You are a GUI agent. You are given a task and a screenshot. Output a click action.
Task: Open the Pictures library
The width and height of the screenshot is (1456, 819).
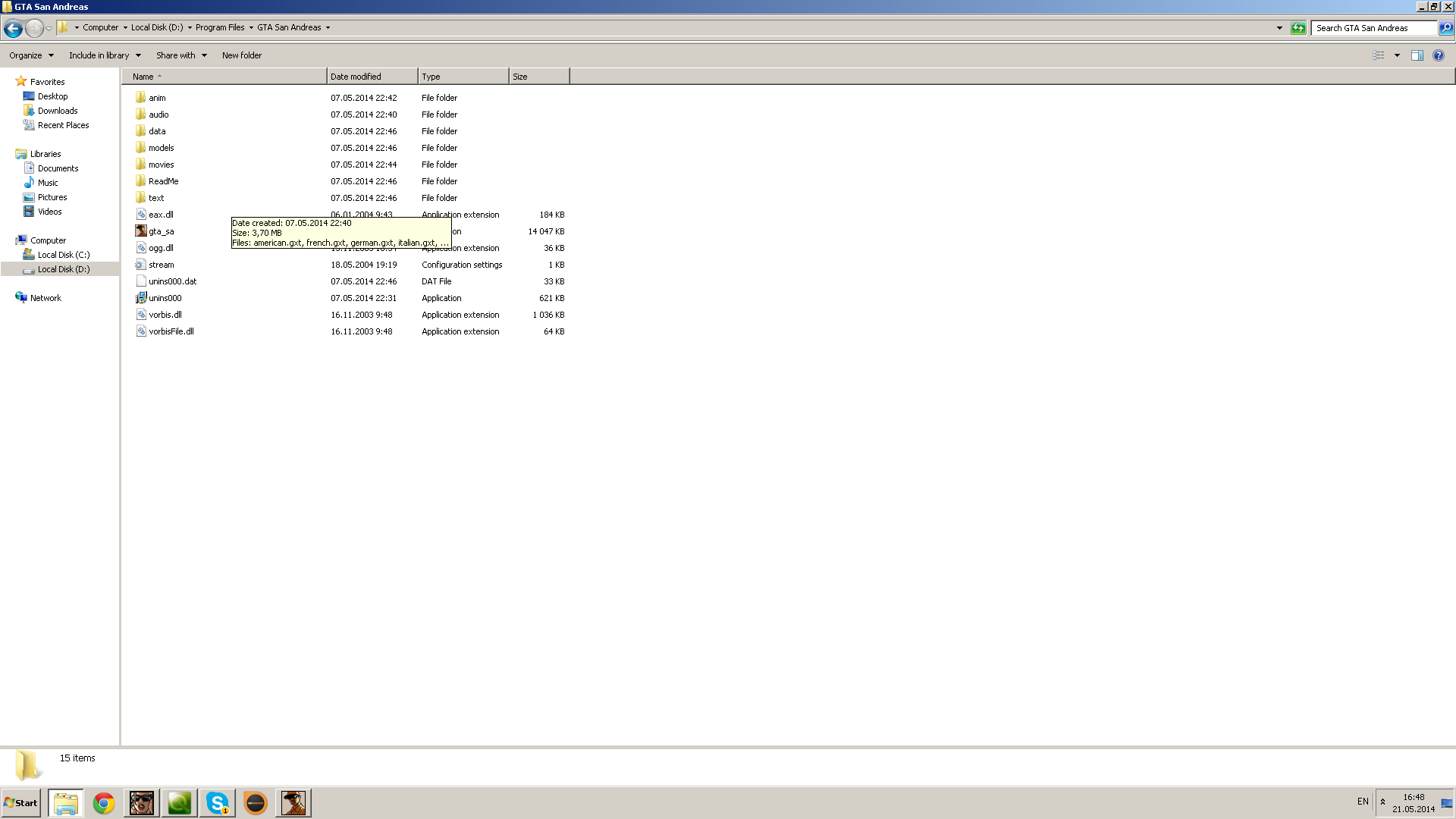coord(52,197)
